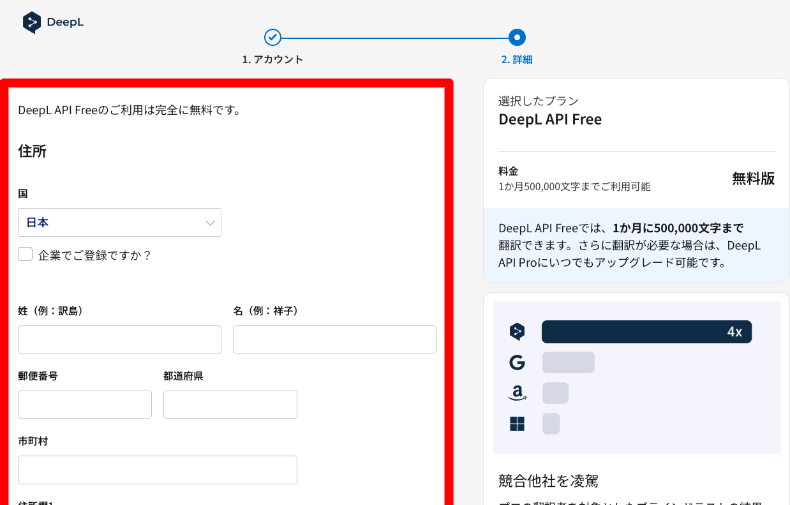
Task: Focus the 姓 (例：訳島) input field
Action: click(x=120, y=339)
